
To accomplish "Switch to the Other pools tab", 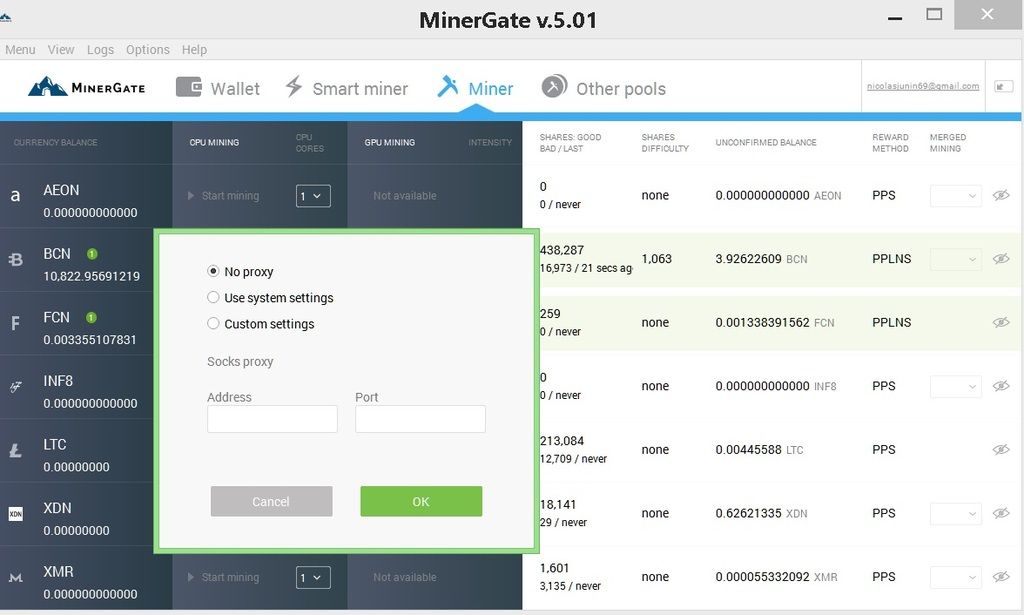I will (x=603, y=87).
